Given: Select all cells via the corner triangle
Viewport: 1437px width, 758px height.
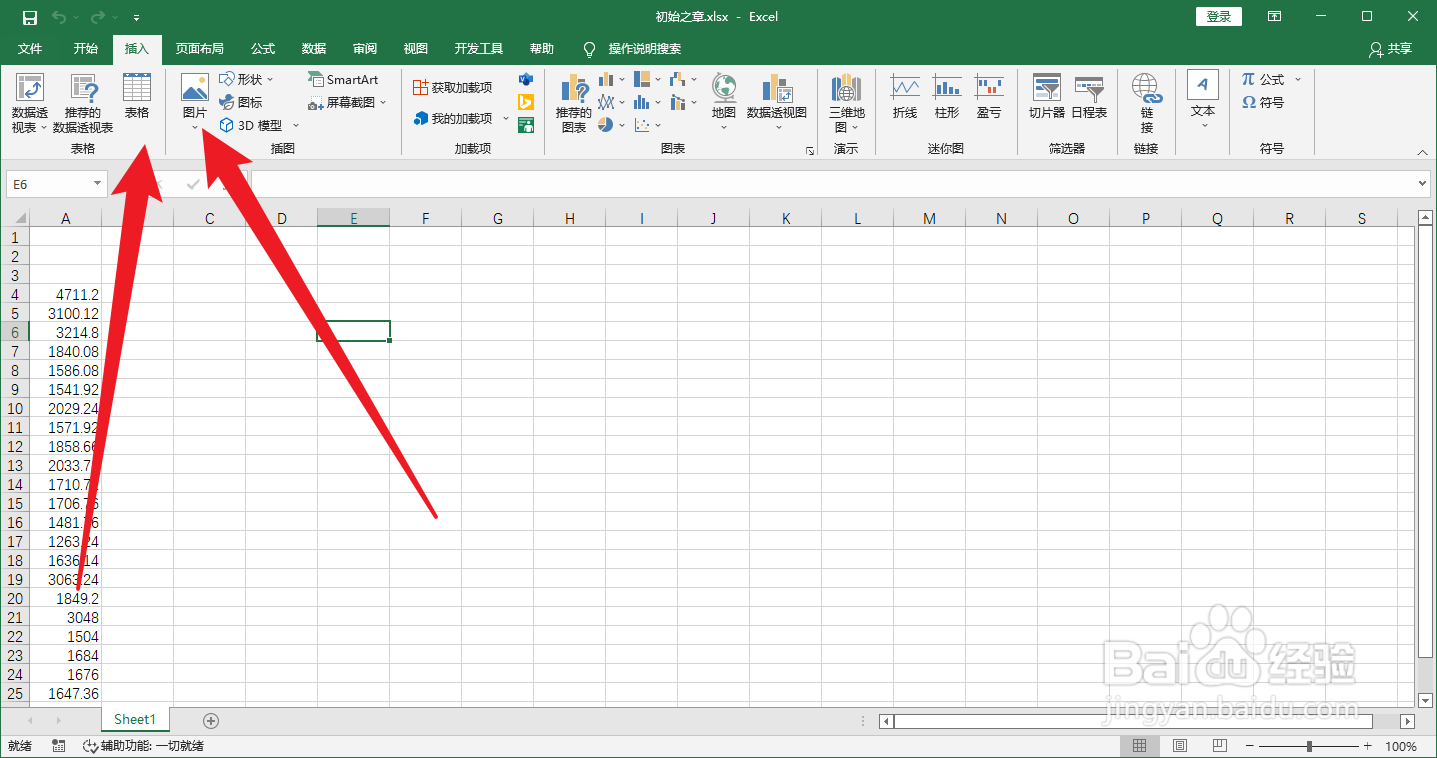Looking at the screenshot, I should (x=17, y=219).
